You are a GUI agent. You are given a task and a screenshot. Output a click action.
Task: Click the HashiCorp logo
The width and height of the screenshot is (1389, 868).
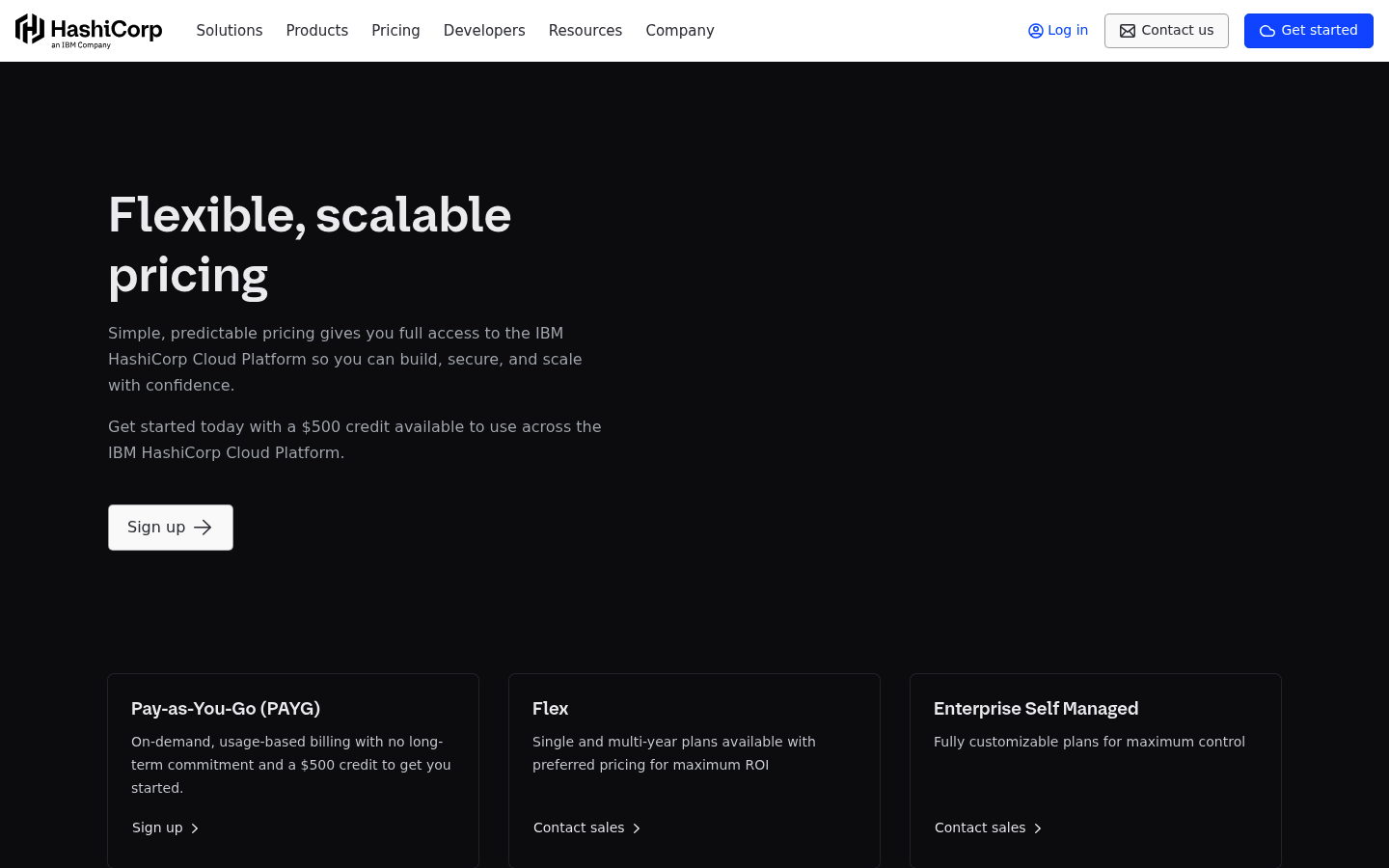(x=89, y=31)
